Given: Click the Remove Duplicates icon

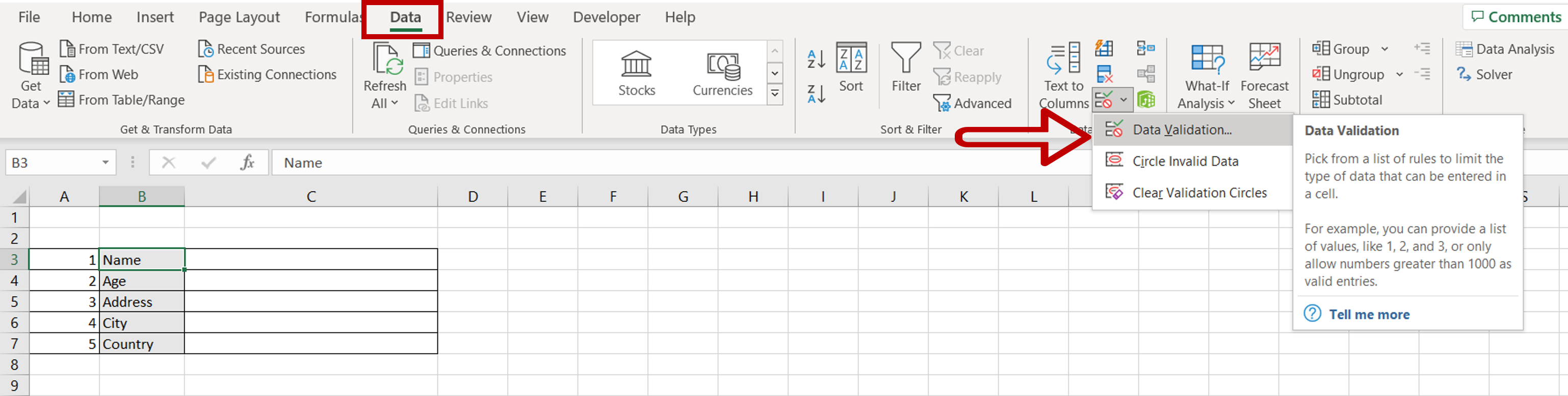Looking at the screenshot, I should point(1104,74).
